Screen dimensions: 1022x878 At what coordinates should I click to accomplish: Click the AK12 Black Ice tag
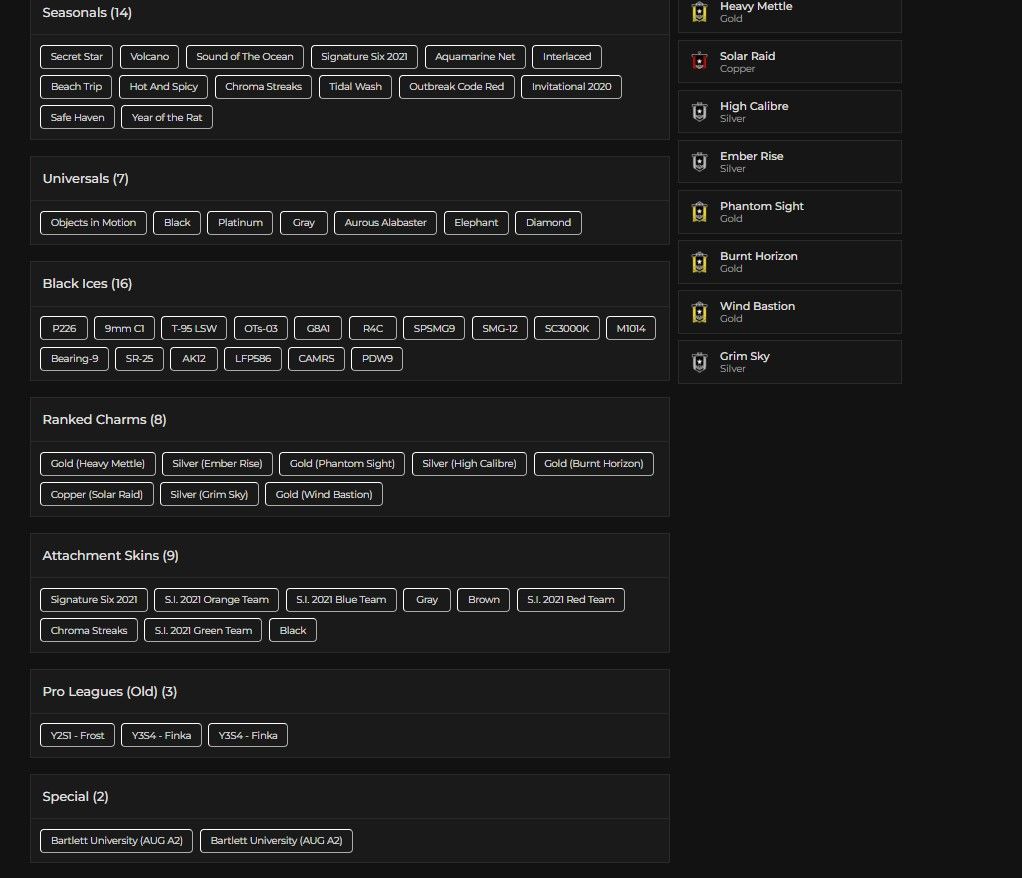(x=194, y=359)
